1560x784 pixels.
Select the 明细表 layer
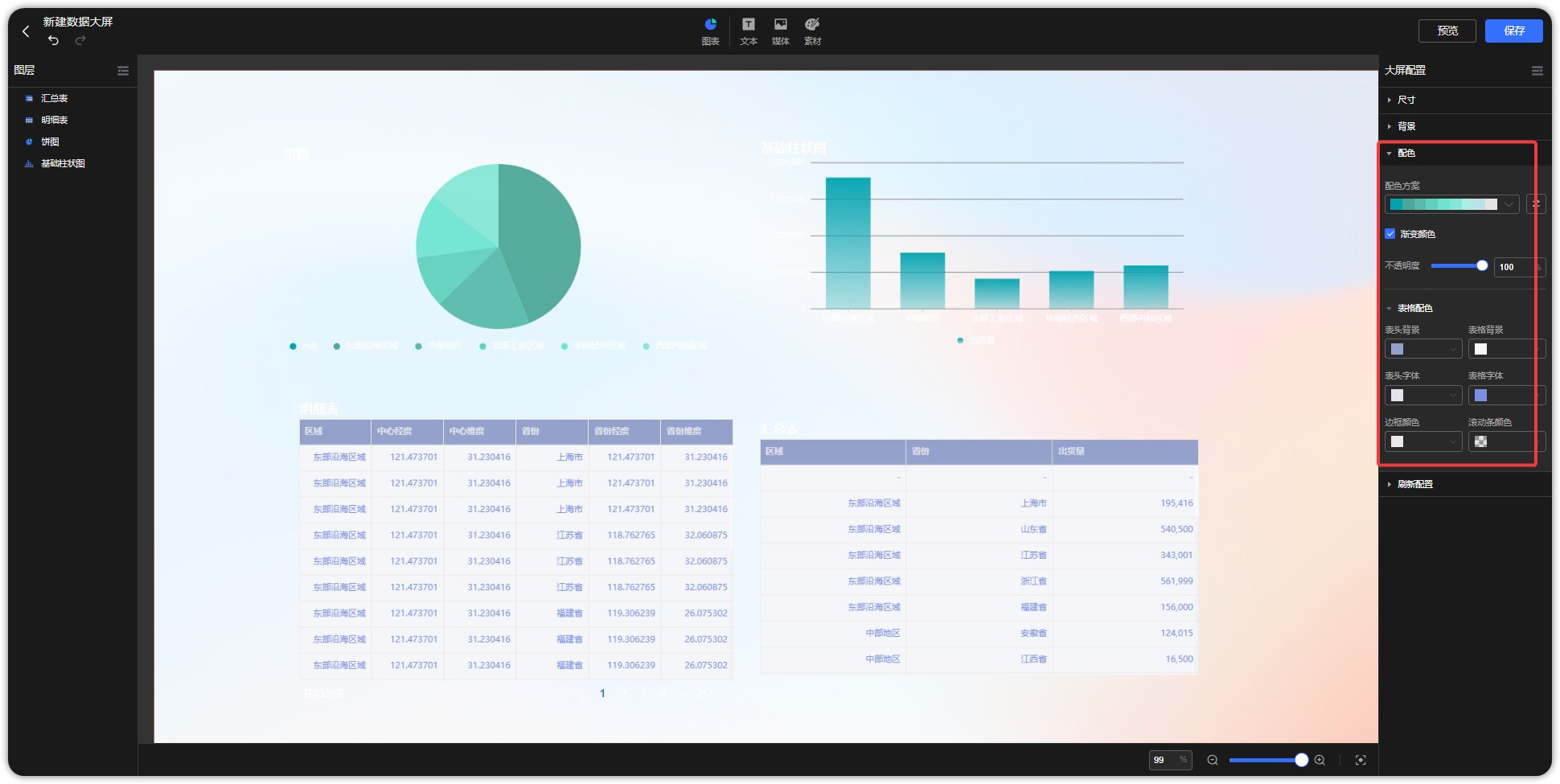point(55,120)
